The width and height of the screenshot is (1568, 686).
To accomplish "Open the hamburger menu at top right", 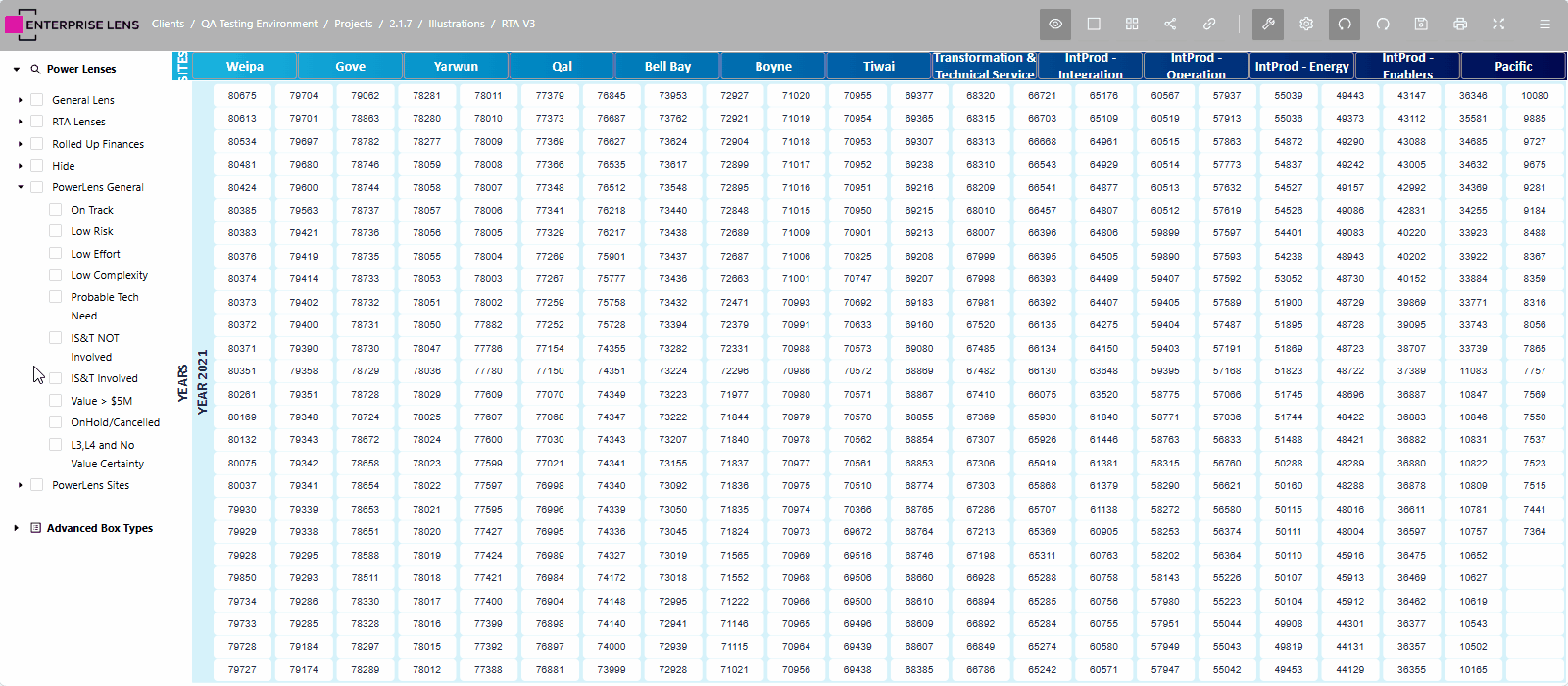I will pyautogui.click(x=1544, y=24).
